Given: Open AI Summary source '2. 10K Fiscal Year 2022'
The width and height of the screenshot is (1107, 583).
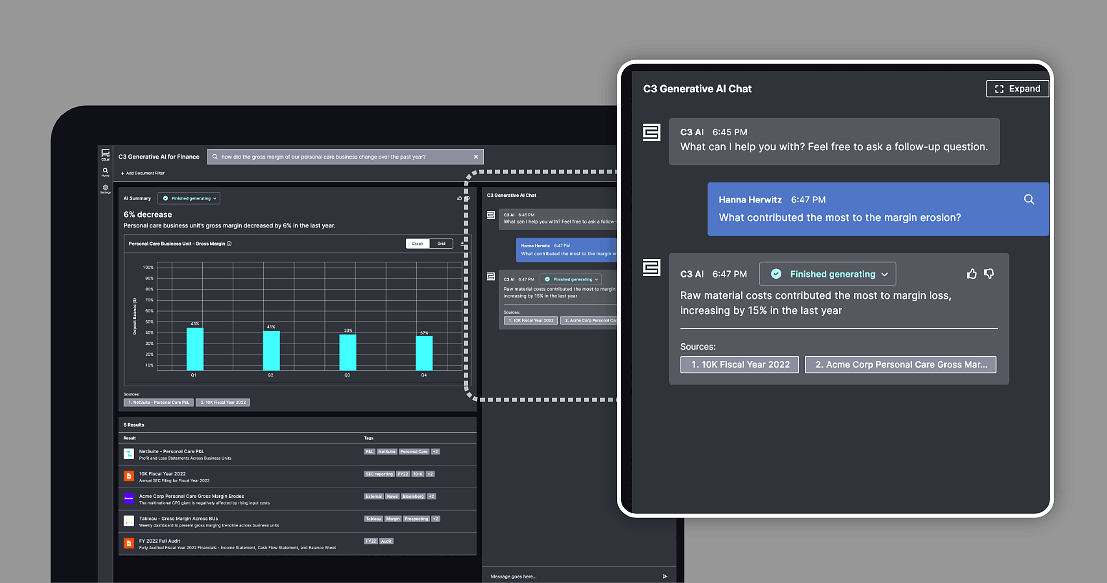Looking at the screenshot, I should tap(223, 402).
